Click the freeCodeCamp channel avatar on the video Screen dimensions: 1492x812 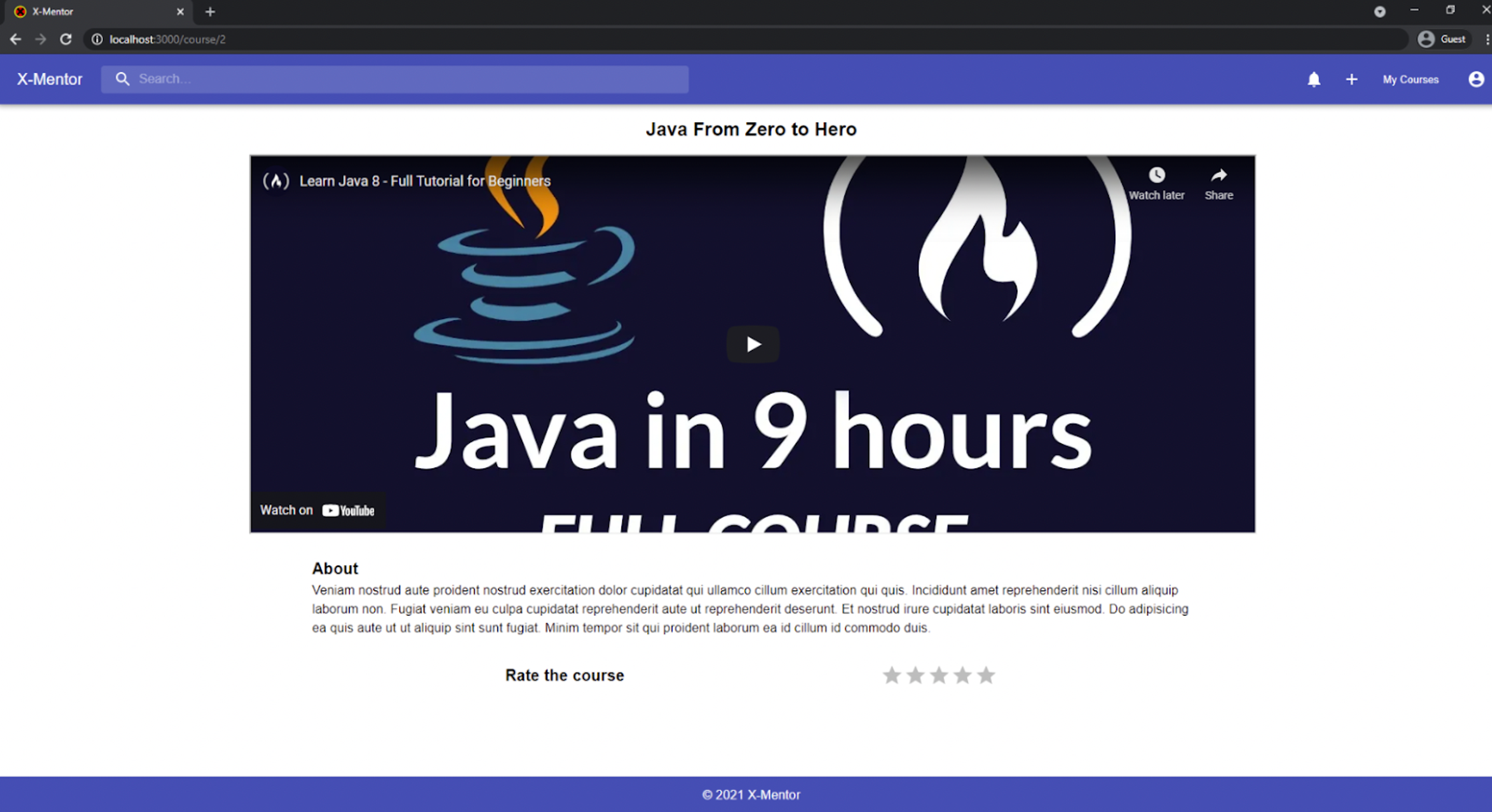pos(276,181)
